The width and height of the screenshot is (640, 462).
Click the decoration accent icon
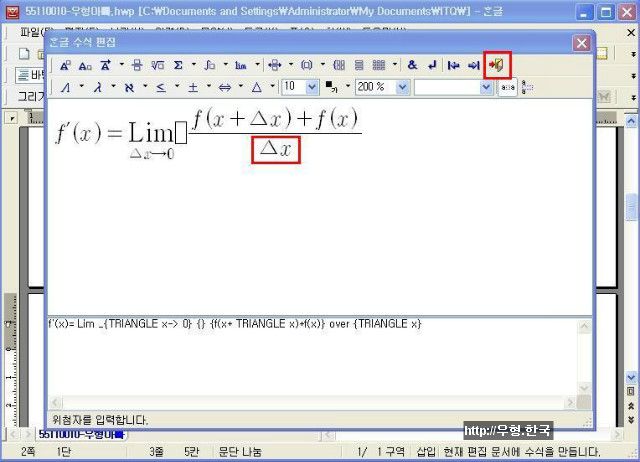105,65
